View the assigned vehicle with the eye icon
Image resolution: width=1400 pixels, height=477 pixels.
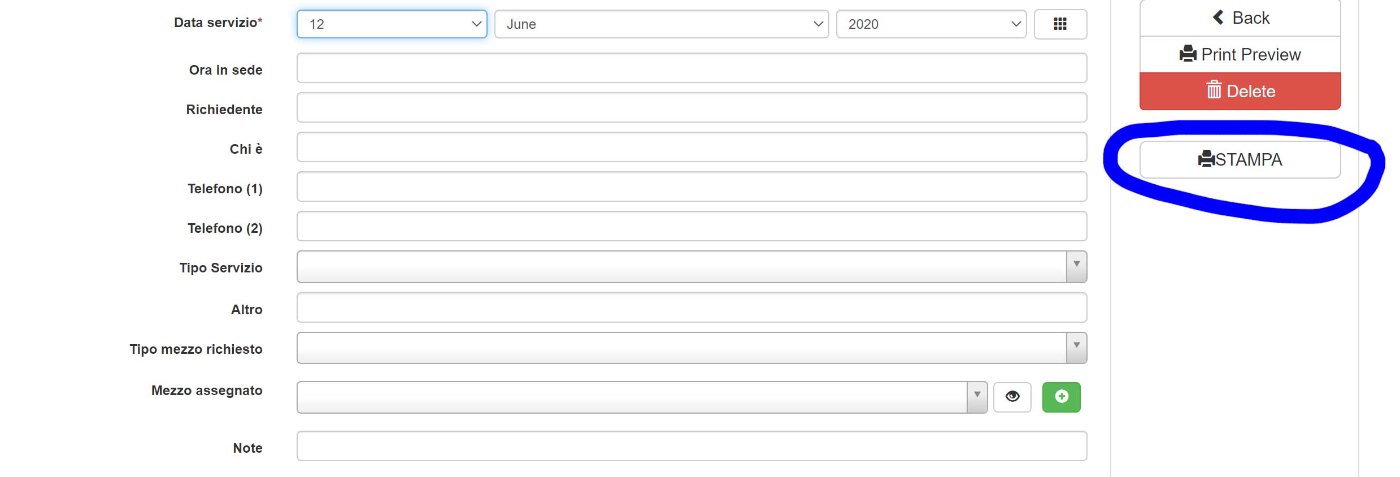(x=1012, y=397)
